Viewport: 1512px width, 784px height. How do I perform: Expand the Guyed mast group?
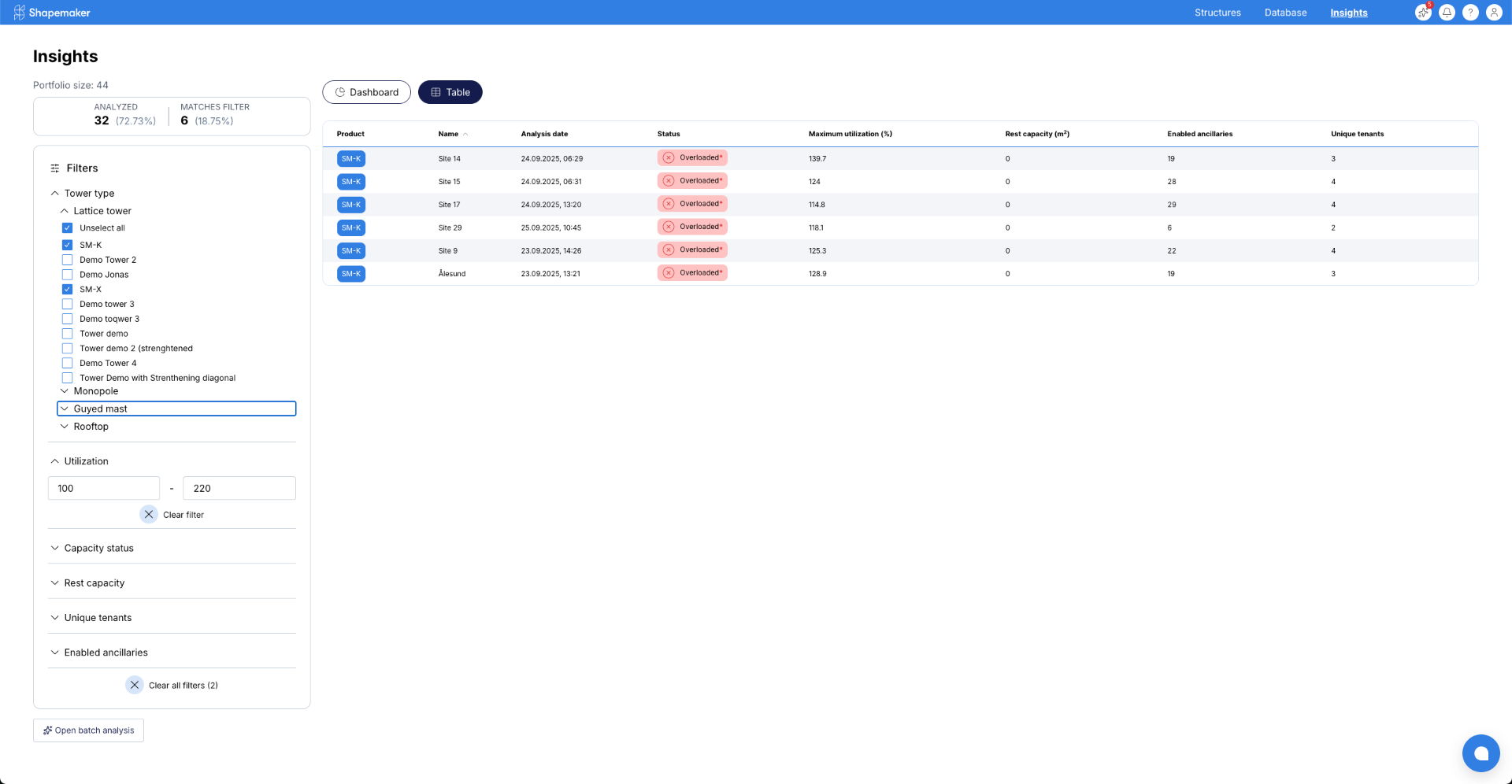[x=65, y=409]
